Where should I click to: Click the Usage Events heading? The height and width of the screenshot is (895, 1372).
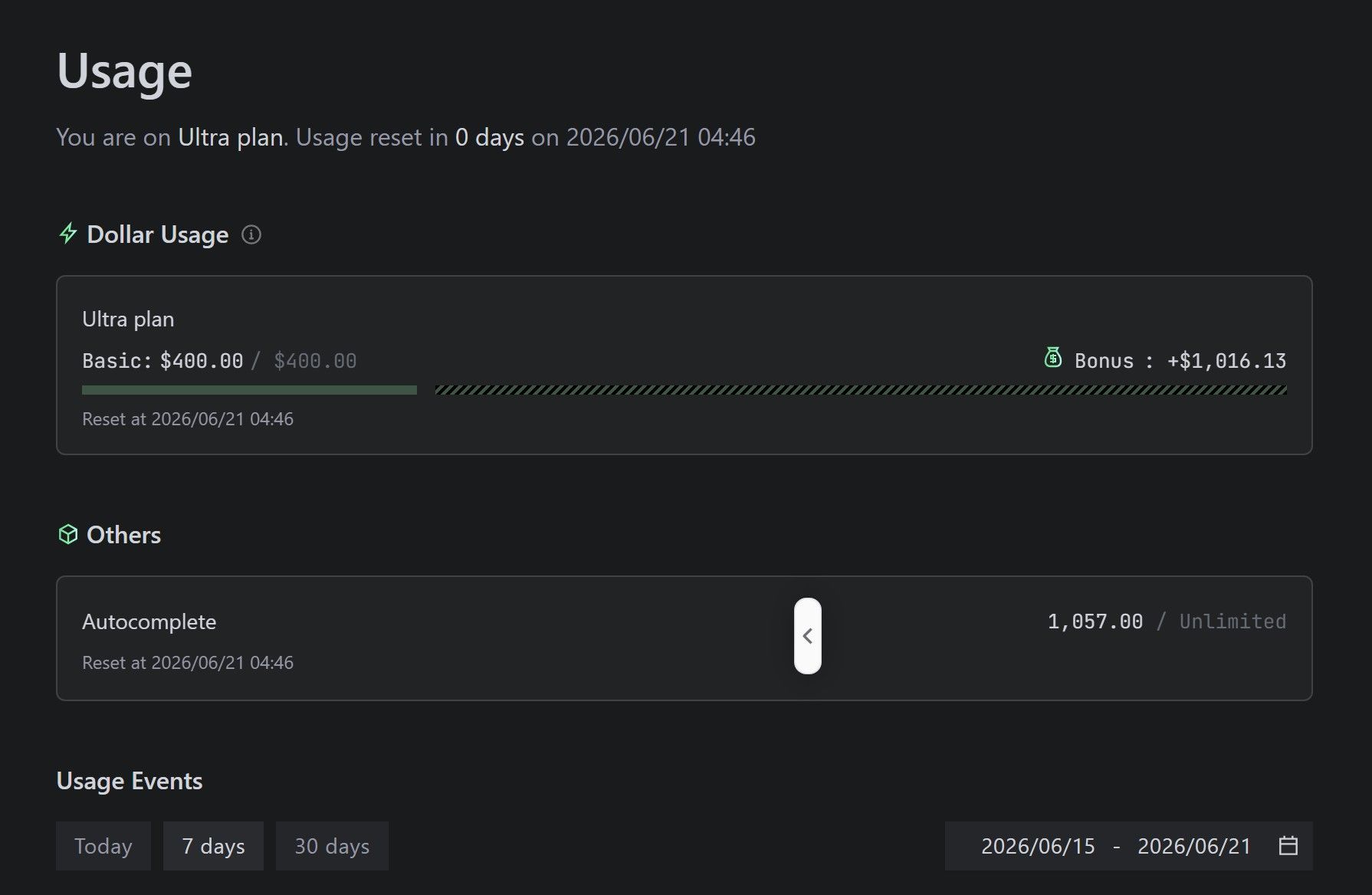coord(130,781)
